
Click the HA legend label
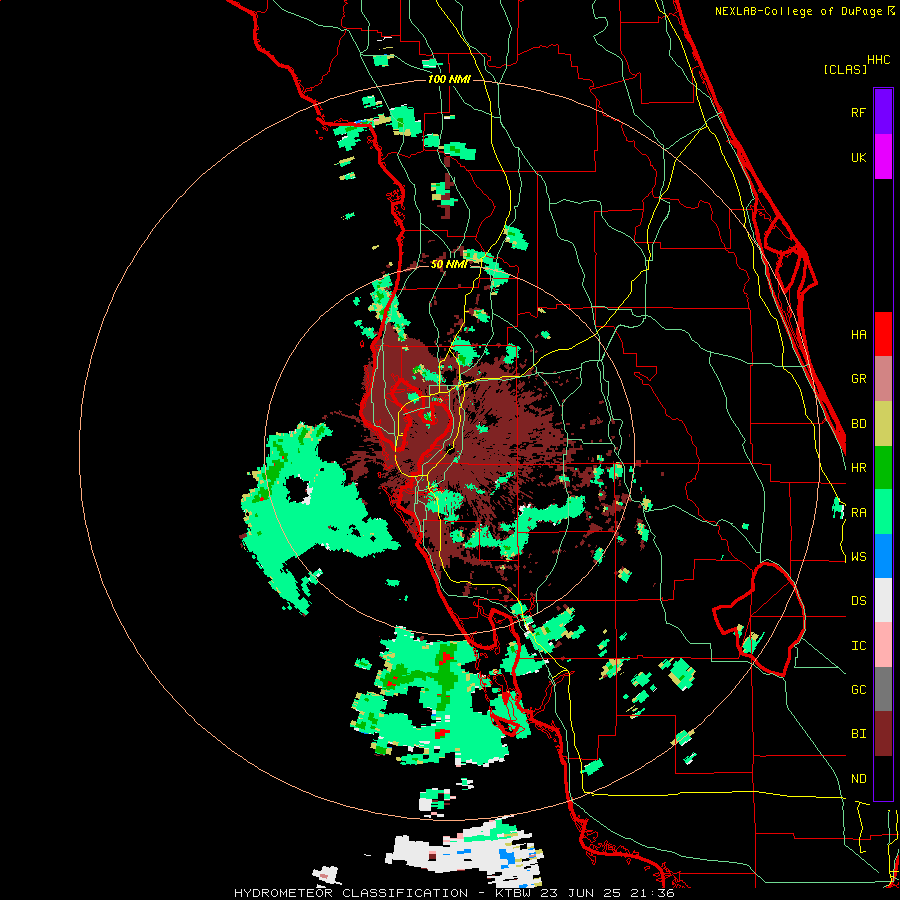coord(858,335)
